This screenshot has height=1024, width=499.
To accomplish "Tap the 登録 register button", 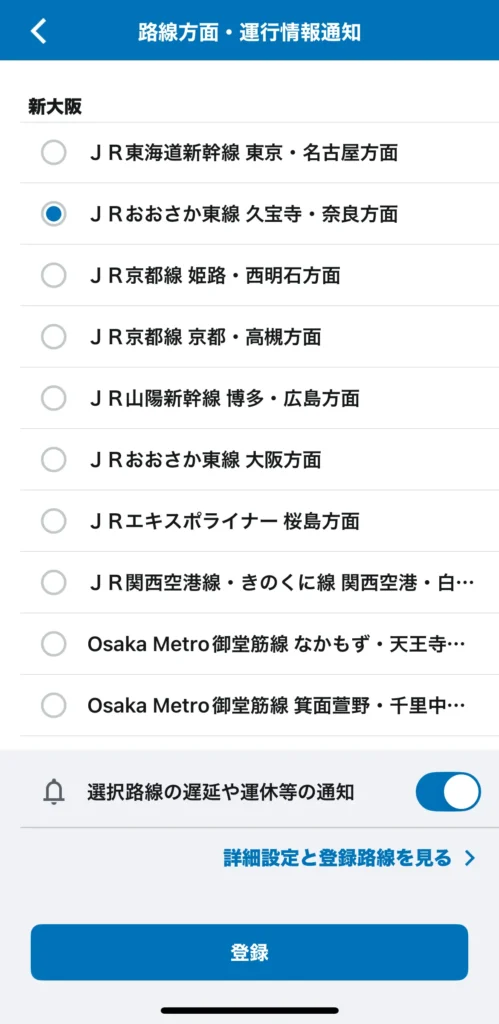I will (250, 952).
